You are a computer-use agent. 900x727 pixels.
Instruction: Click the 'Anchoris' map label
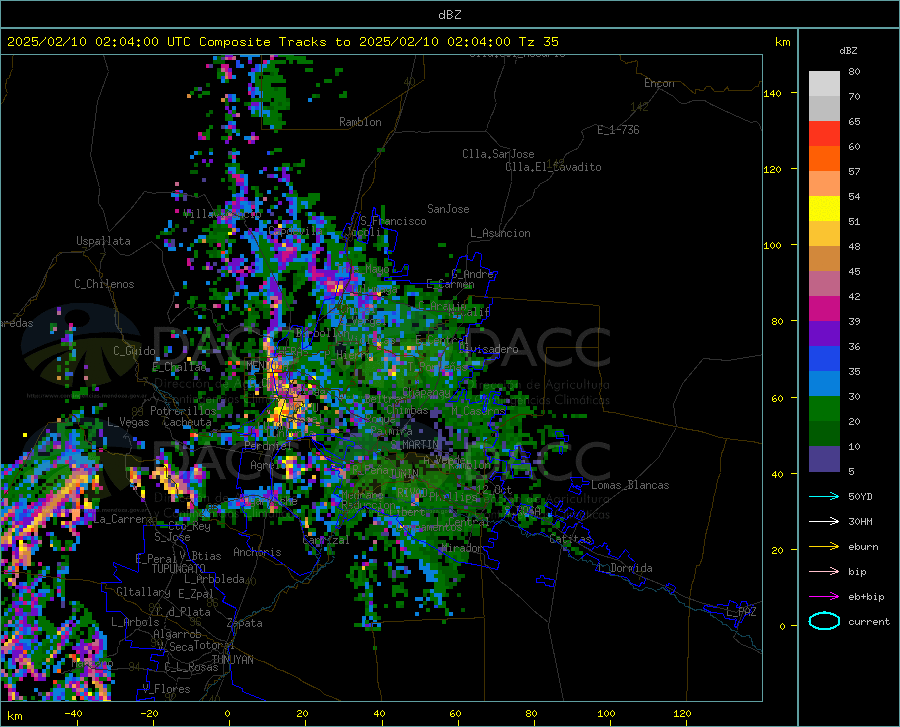pyautogui.click(x=257, y=552)
